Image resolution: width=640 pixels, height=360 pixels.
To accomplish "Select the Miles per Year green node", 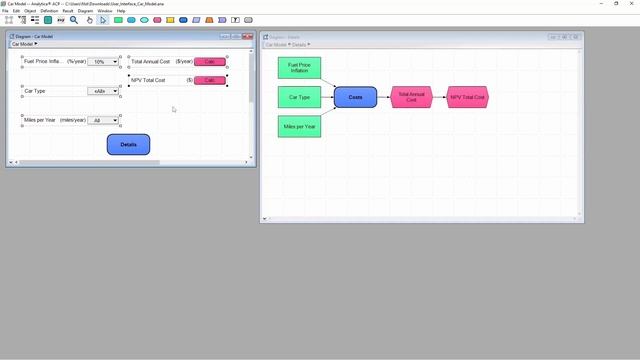I will (x=299, y=127).
